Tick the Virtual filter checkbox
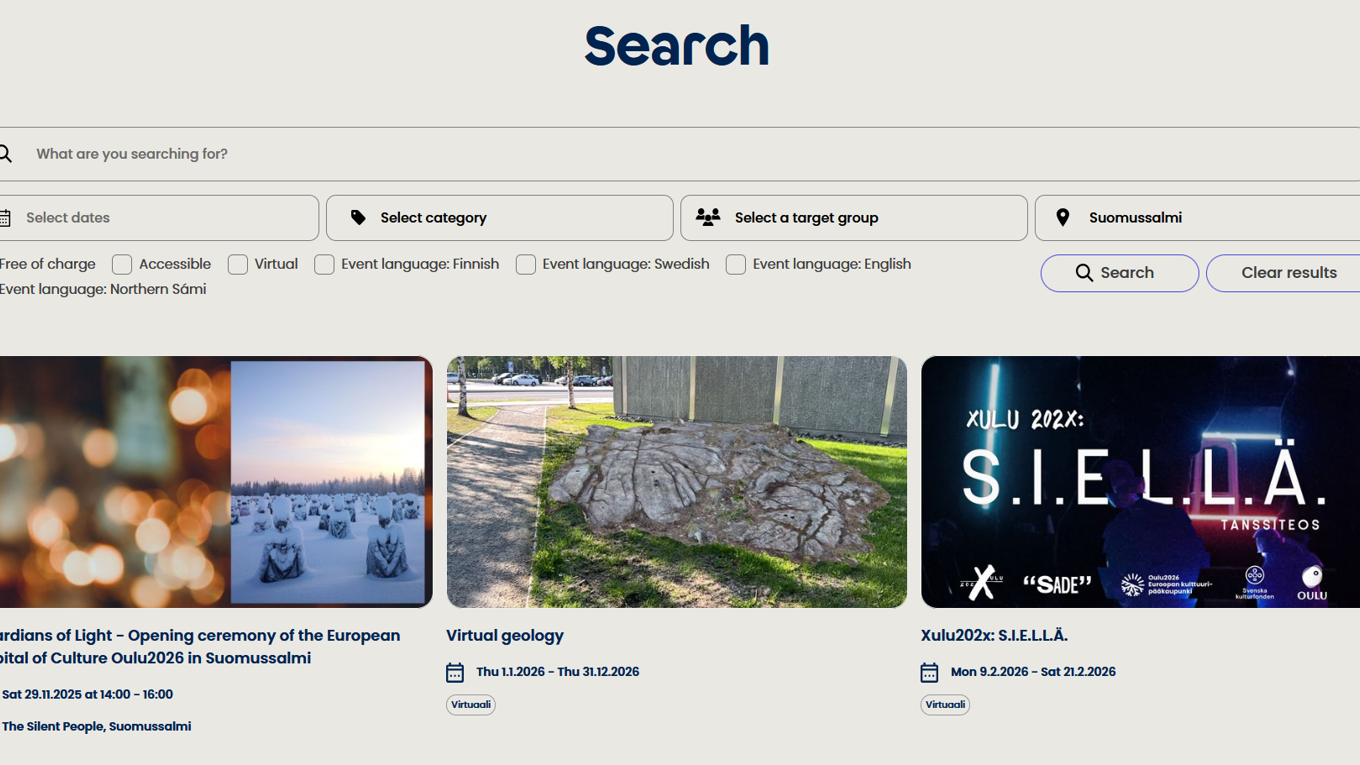The width and height of the screenshot is (1360, 765). [238, 265]
